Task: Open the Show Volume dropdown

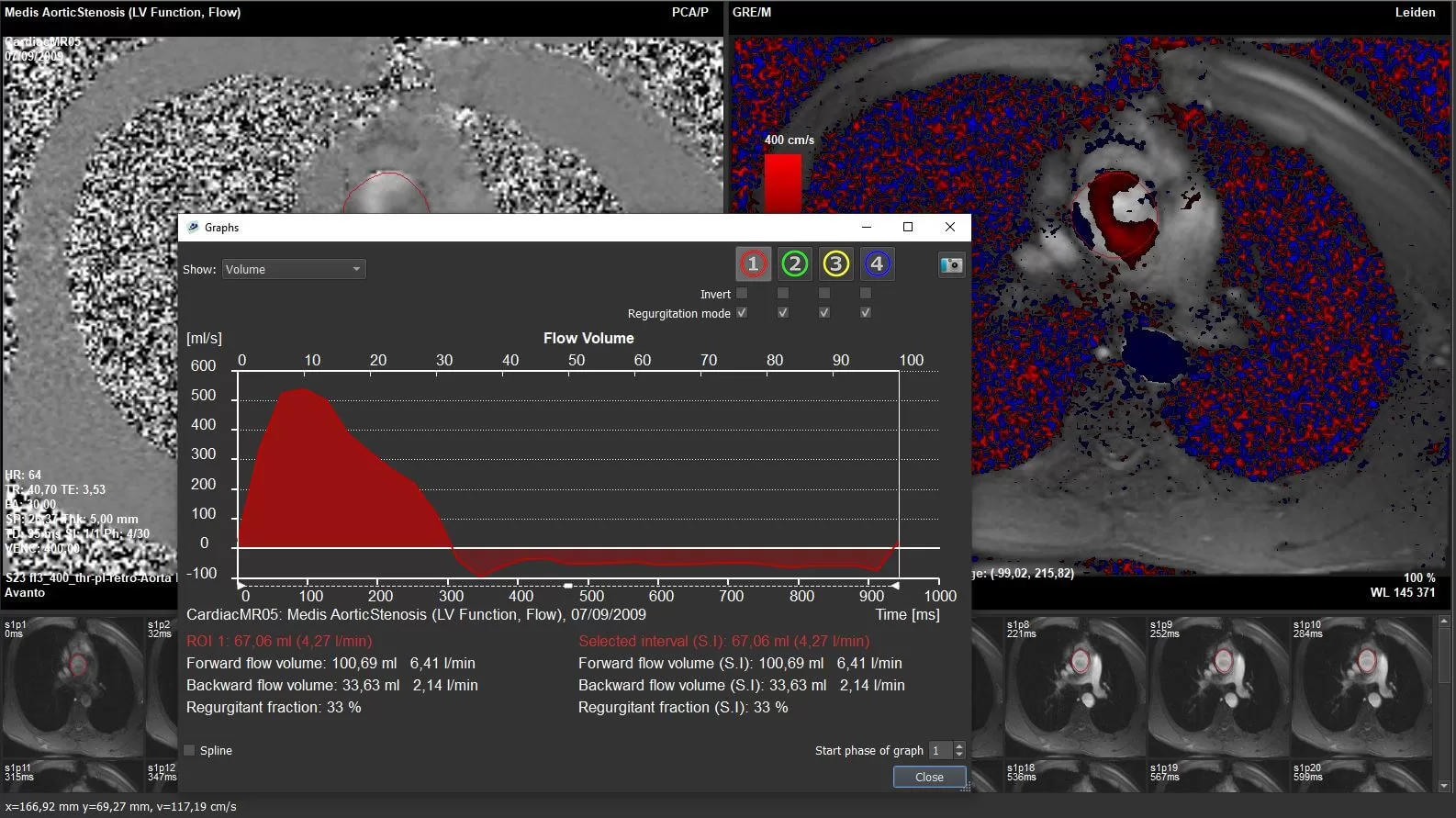Action: pos(294,269)
